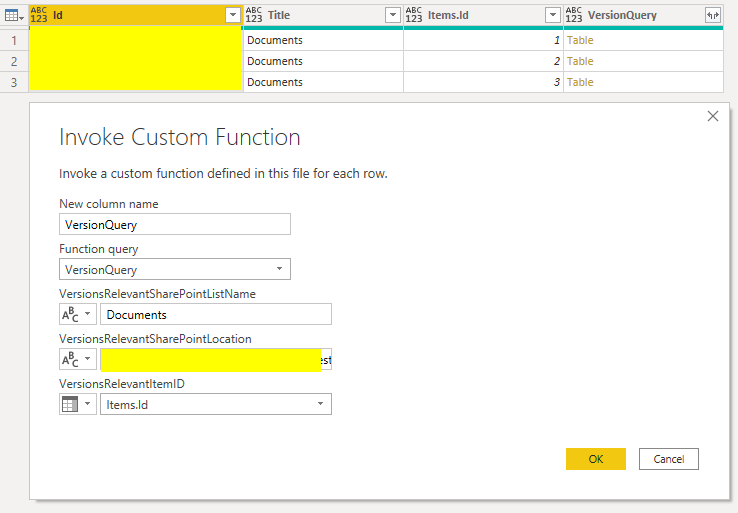738x513 pixels.
Task: Open the Id column filter dropdown
Action: (x=233, y=16)
